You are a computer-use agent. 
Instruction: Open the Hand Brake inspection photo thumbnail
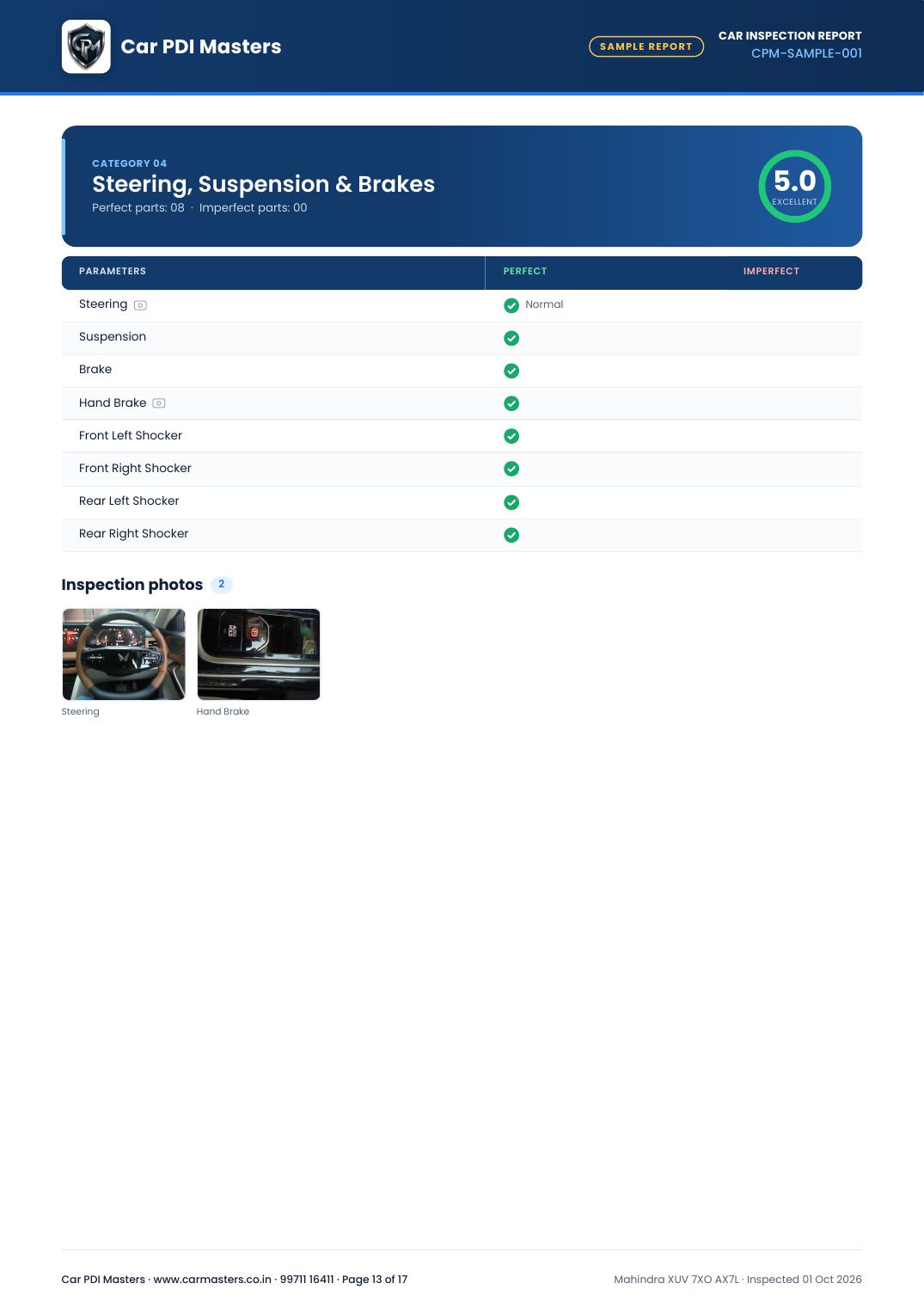pos(259,654)
